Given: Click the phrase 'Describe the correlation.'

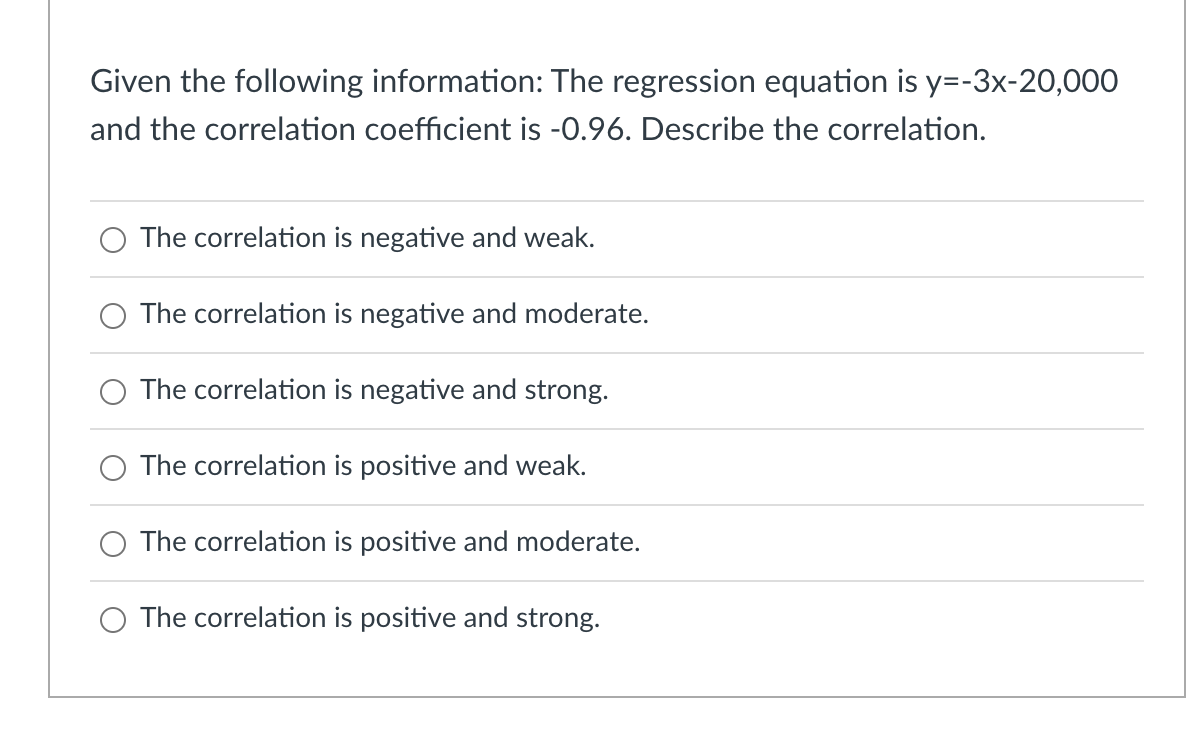Looking at the screenshot, I should point(813,130).
